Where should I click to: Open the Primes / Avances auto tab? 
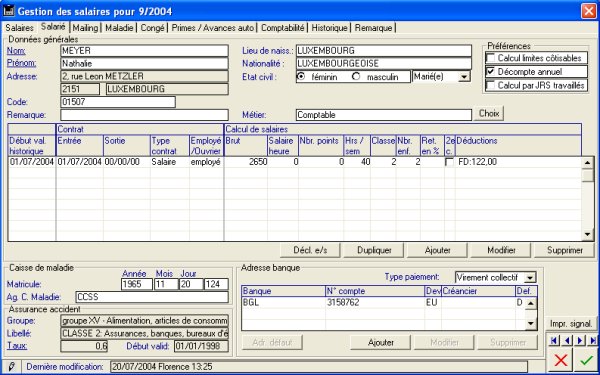213,28
